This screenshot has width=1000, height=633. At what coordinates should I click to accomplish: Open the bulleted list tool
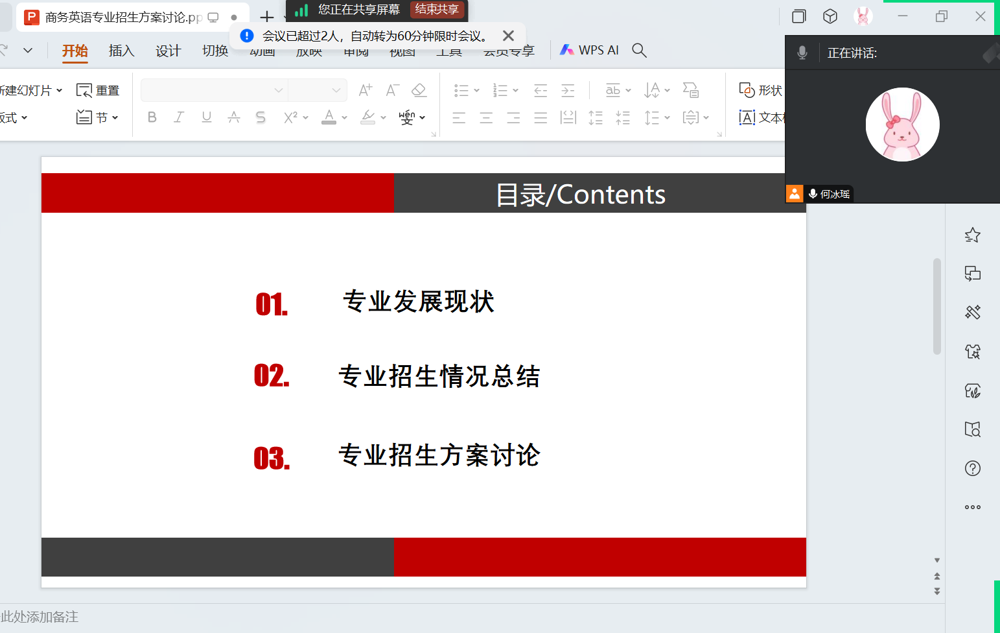[x=460, y=89]
